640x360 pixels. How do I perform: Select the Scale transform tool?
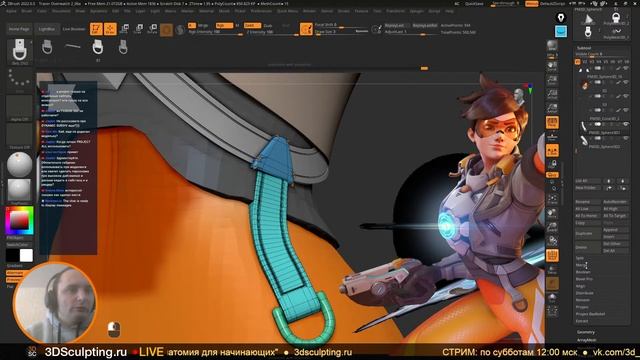click(138, 29)
